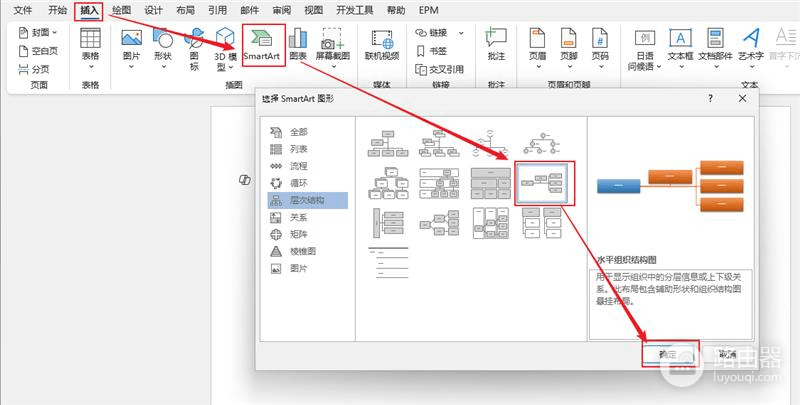Screen dimensions: 800x405
Task: Insert a 分页 page break
Action: (34, 69)
